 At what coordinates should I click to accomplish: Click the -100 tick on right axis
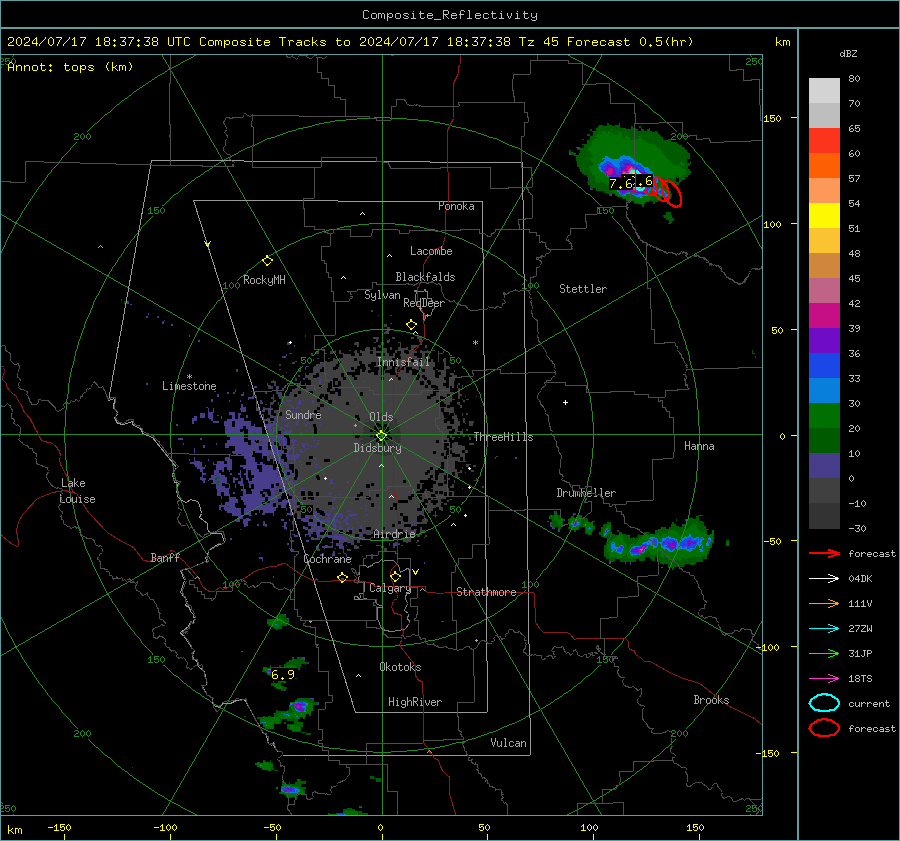pos(767,647)
